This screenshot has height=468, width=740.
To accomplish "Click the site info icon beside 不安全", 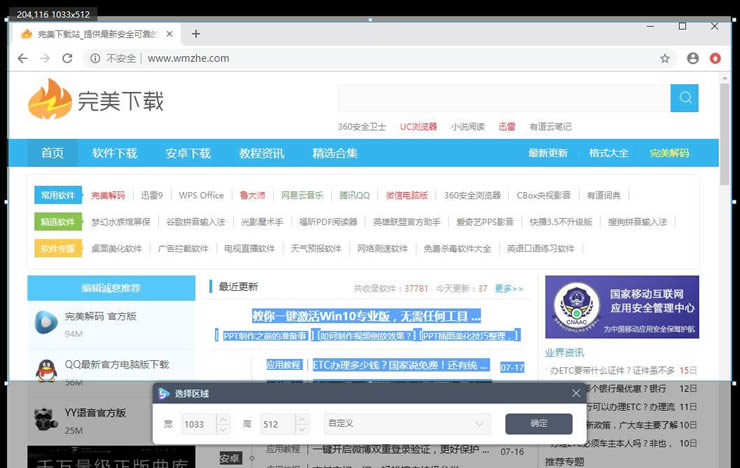I will click(95, 58).
